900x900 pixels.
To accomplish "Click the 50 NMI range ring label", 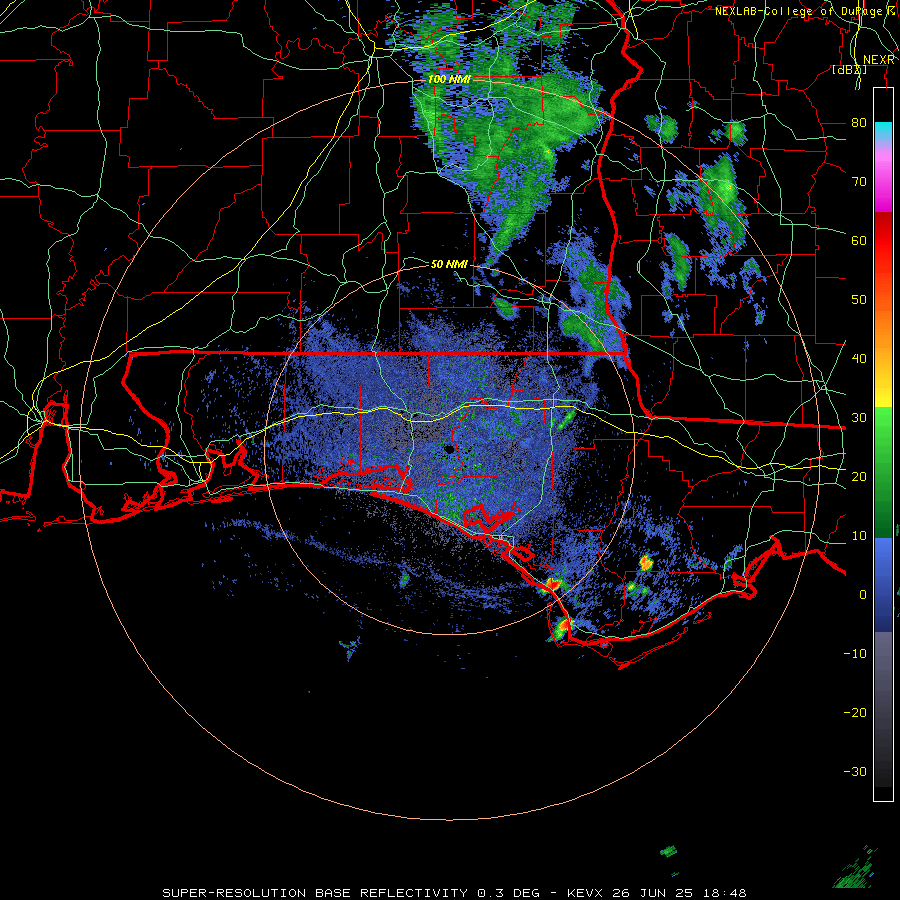I will [449, 264].
